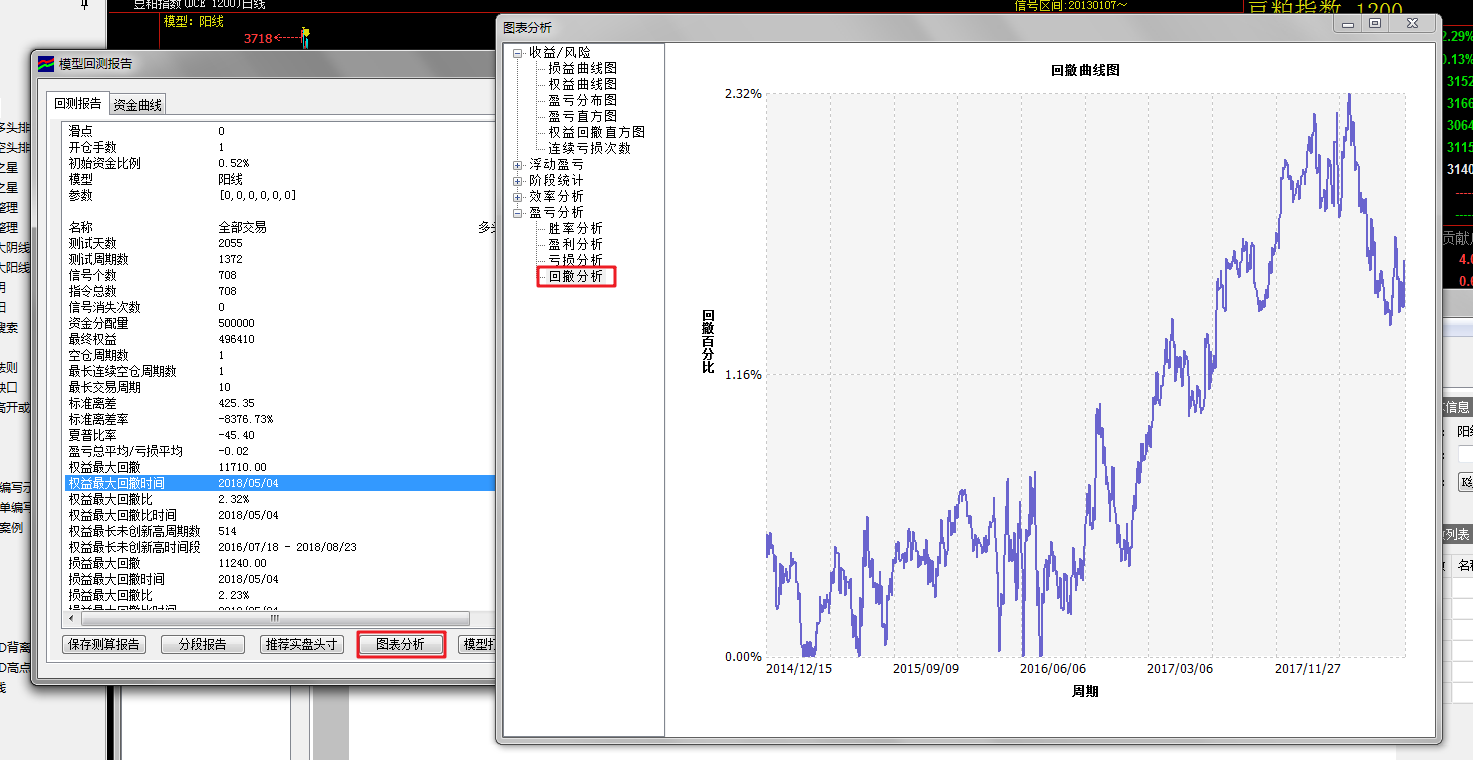Open the 分段报告 button
Screen dimensions: 1473x760
tap(202, 645)
